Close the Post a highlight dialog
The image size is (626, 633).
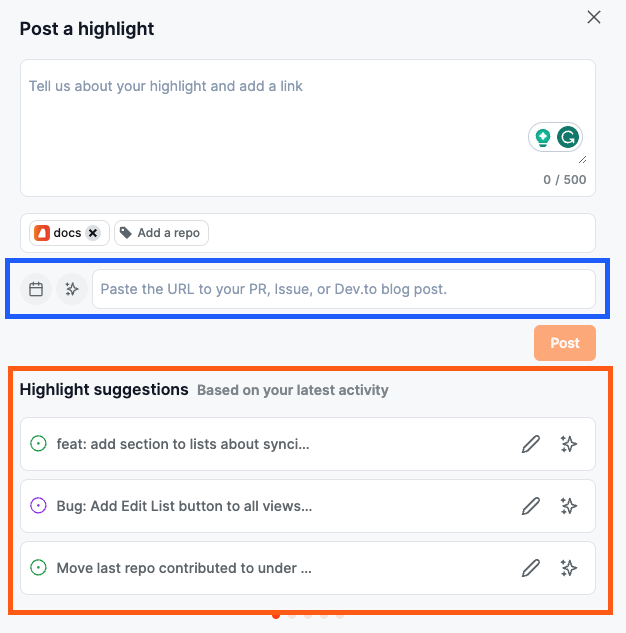(594, 17)
